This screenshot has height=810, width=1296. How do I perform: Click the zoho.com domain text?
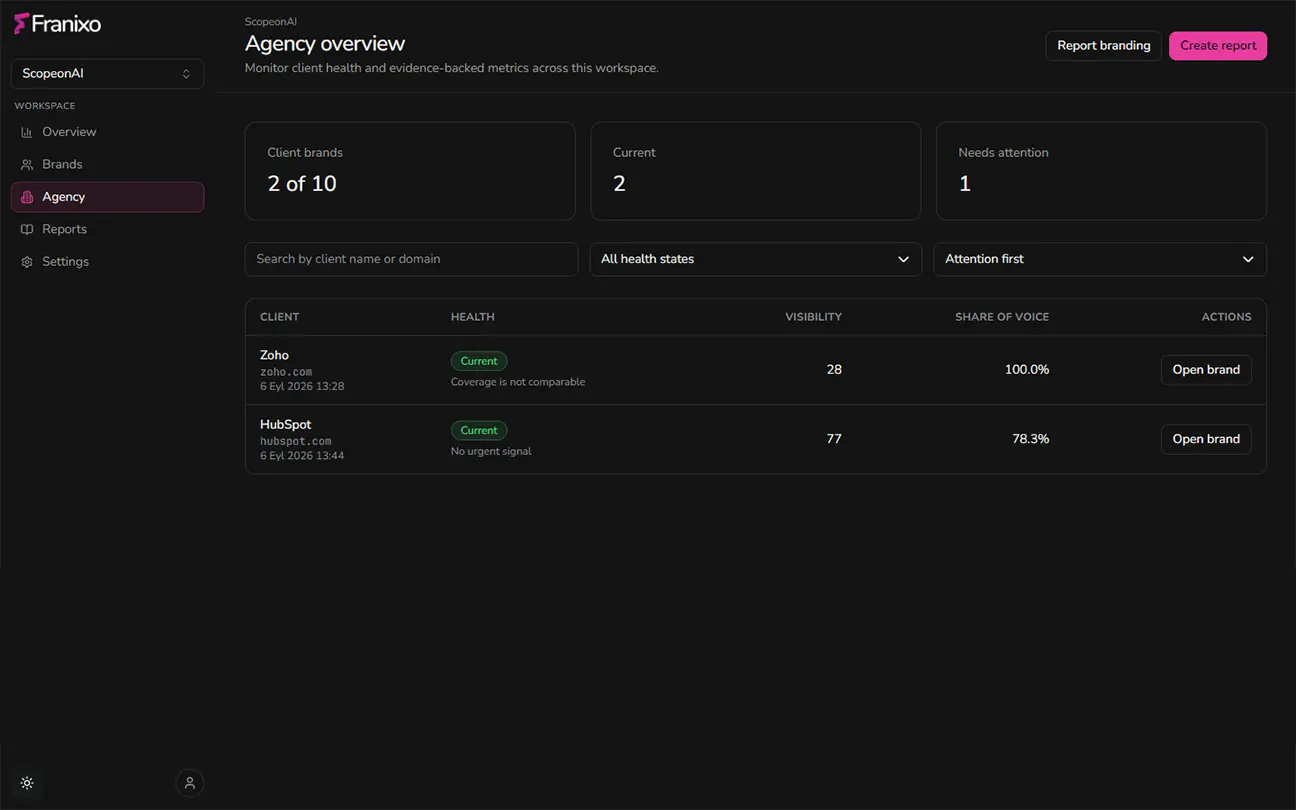coord(286,372)
